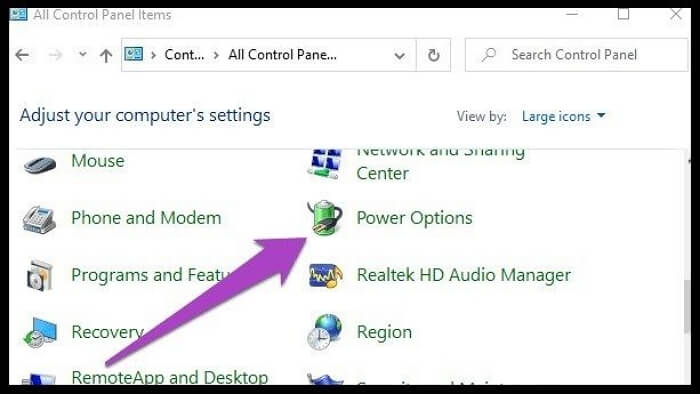
Task: Open the Programs and Features icon
Action: click(x=40, y=276)
